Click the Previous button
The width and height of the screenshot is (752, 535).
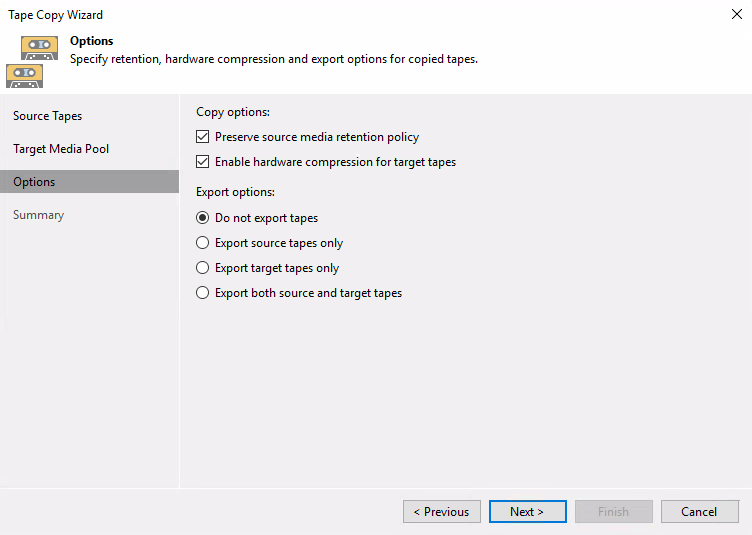click(x=442, y=512)
